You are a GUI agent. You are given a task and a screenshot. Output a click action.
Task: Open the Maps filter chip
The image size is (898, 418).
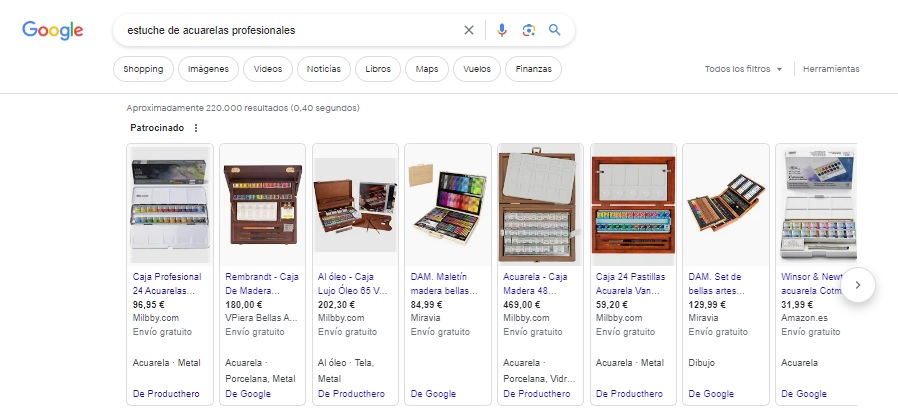tap(427, 69)
